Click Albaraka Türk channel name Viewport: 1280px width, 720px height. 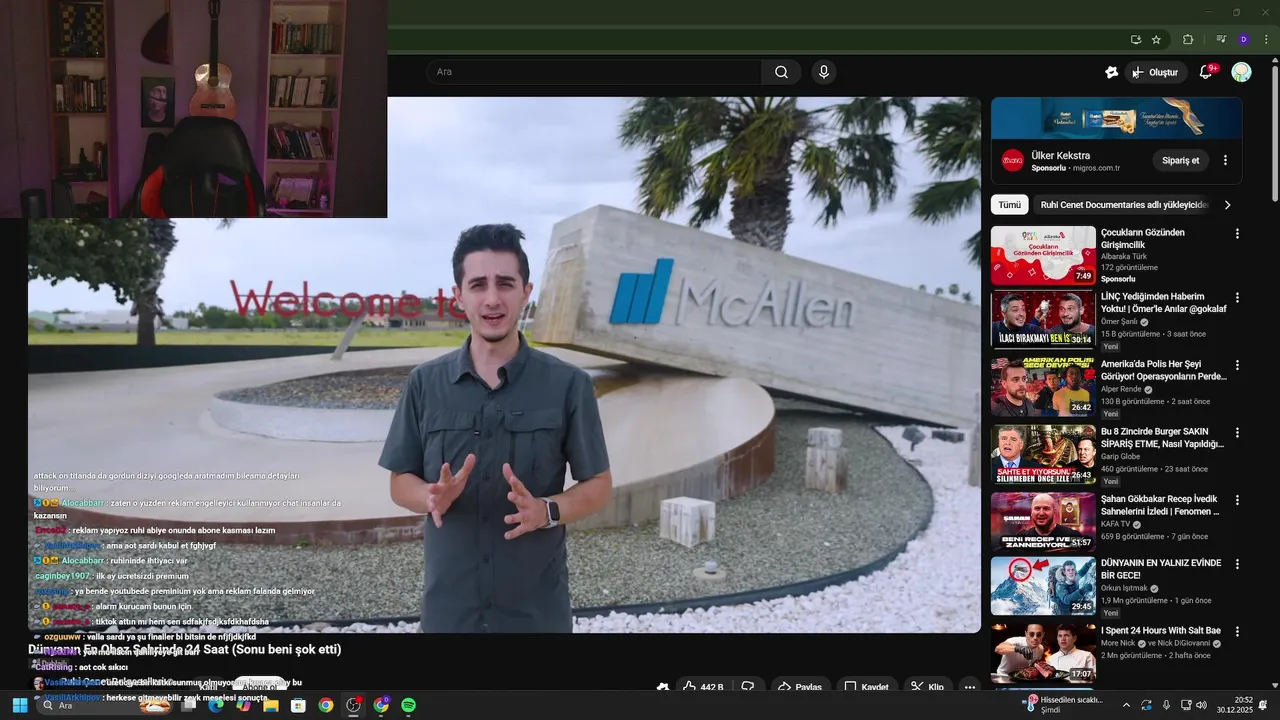coord(1123,257)
